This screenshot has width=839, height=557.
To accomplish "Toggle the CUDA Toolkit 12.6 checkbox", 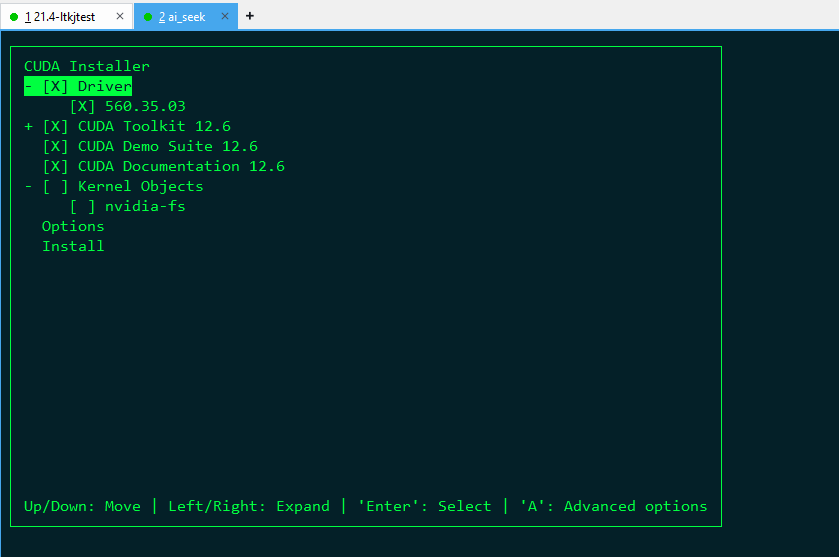I will click(x=56, y=126).
